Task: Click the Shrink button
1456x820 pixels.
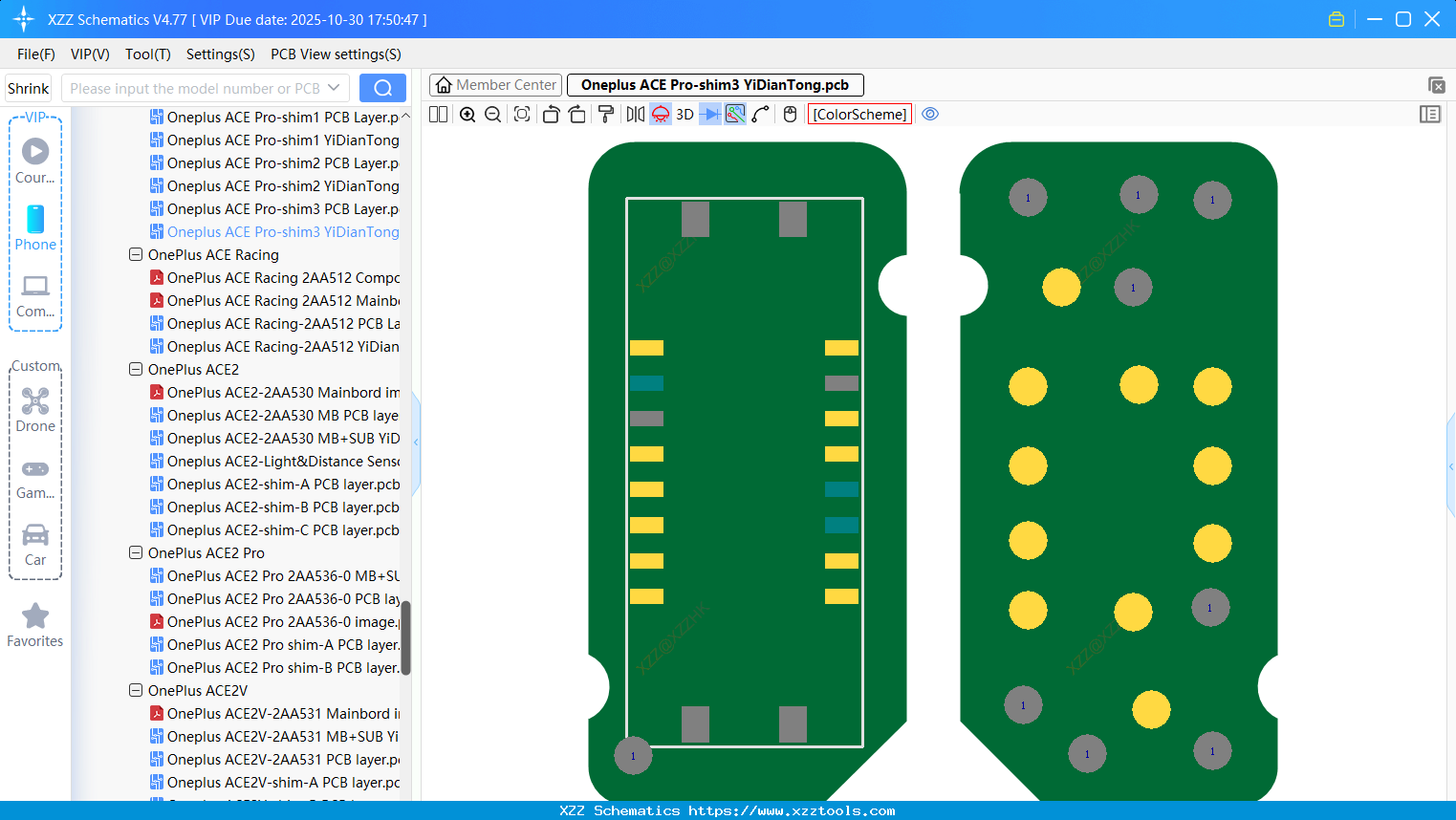Action: 29,89
